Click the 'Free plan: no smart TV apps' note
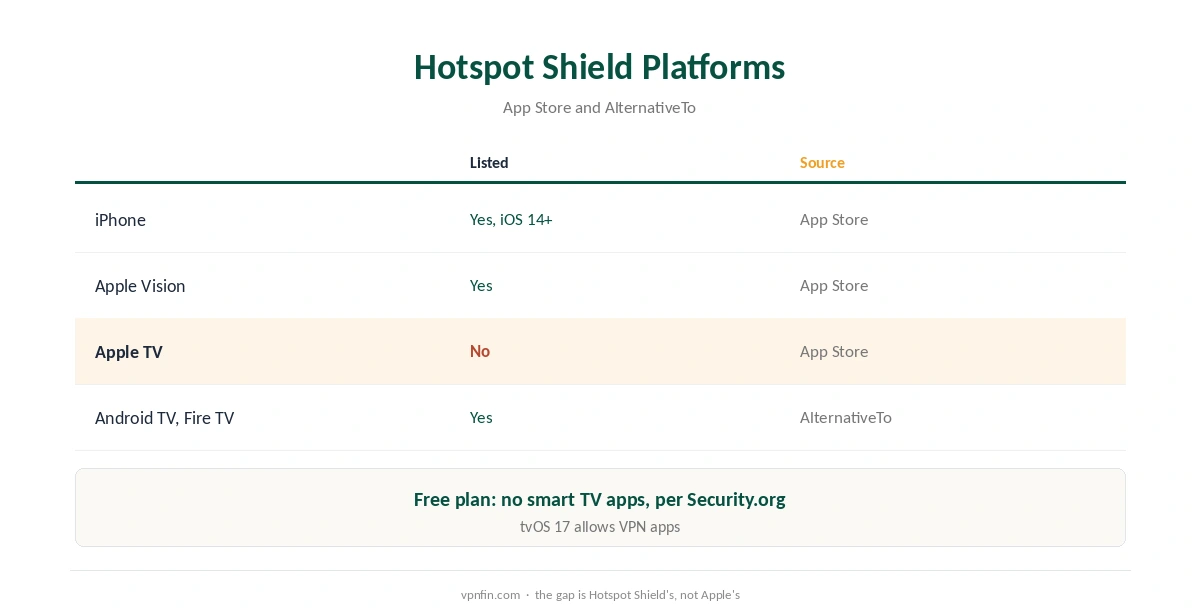The width and height of the screenshot is (1200, 614). pos(599,500)
